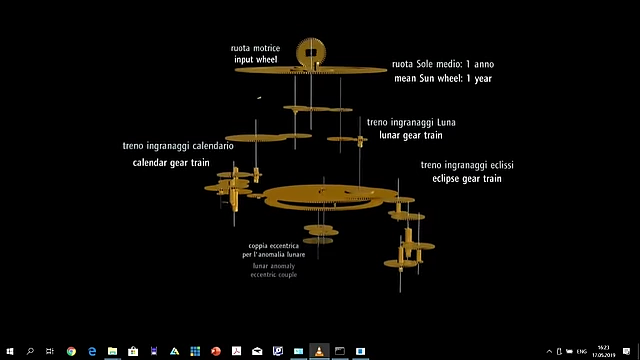Screen dimensions: 640x360
Task: Click 'treno ingranaggi eclissi' label
Action: pyautogui.click(x=467, y=165)
